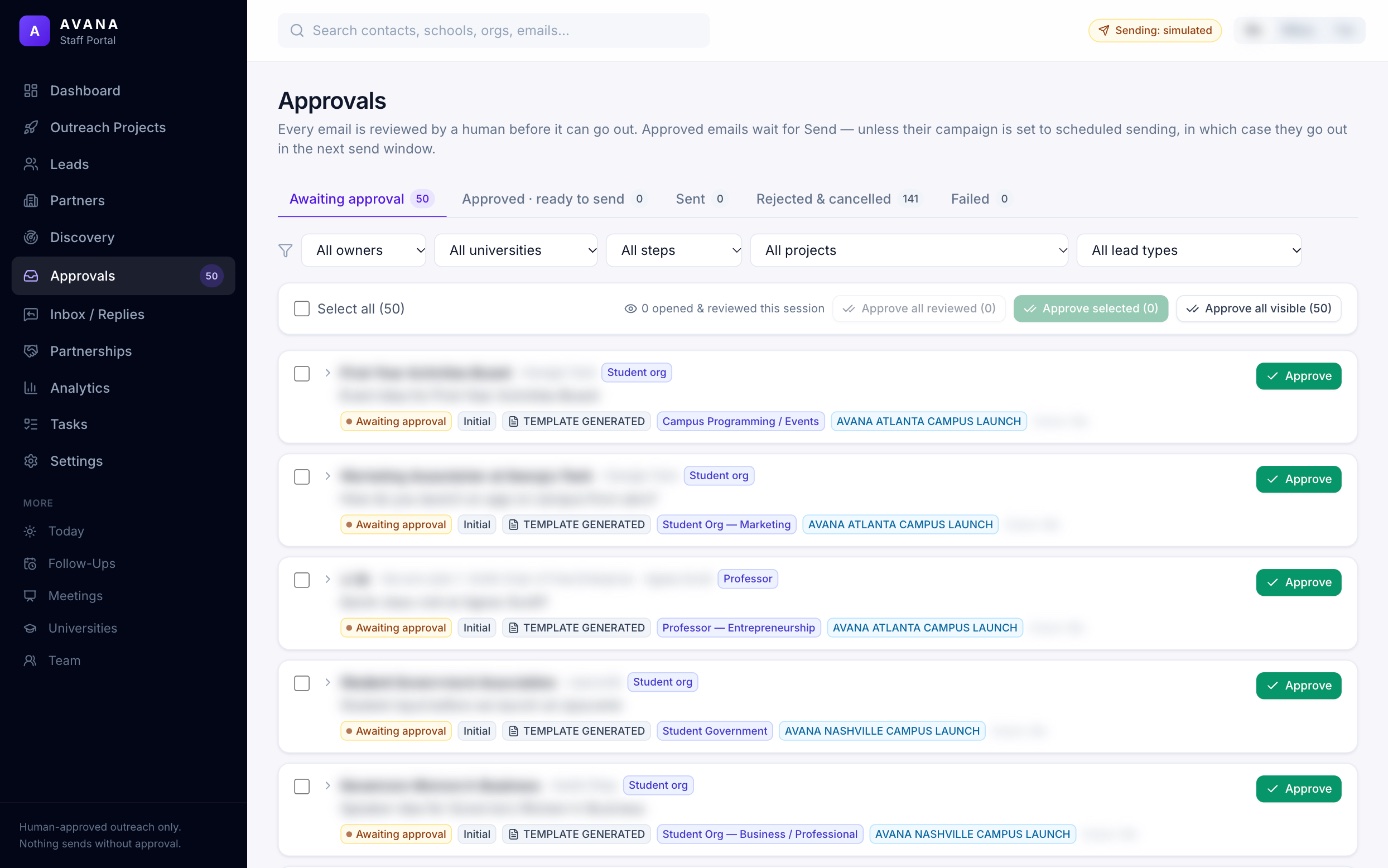Expand the Student Government email row
Screen dimensions: 1388x868
click(x=327, y=682)
